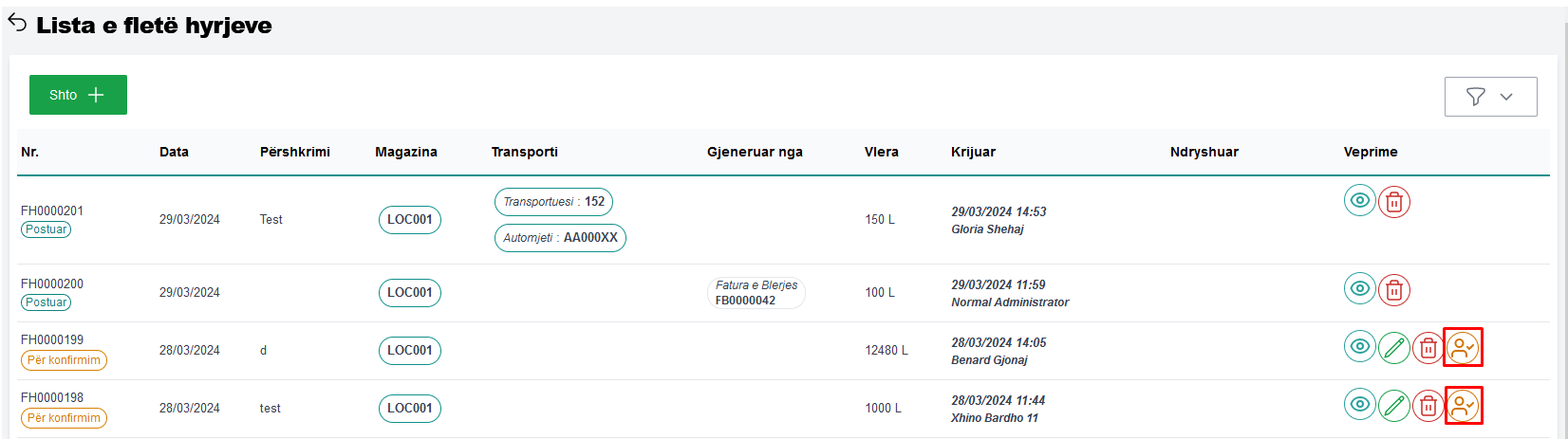1568x439 pixels.
Task: Delete entry FH0000198 using the trash icon
Action: 1428,406
